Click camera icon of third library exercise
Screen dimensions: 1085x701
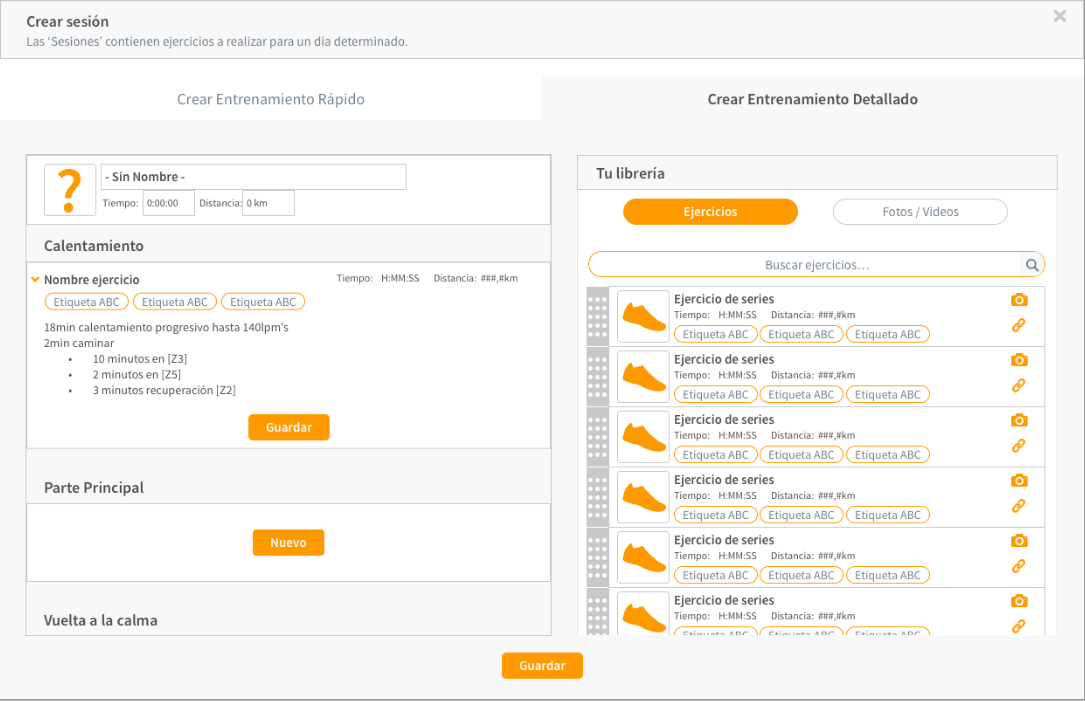(1019, 420)
